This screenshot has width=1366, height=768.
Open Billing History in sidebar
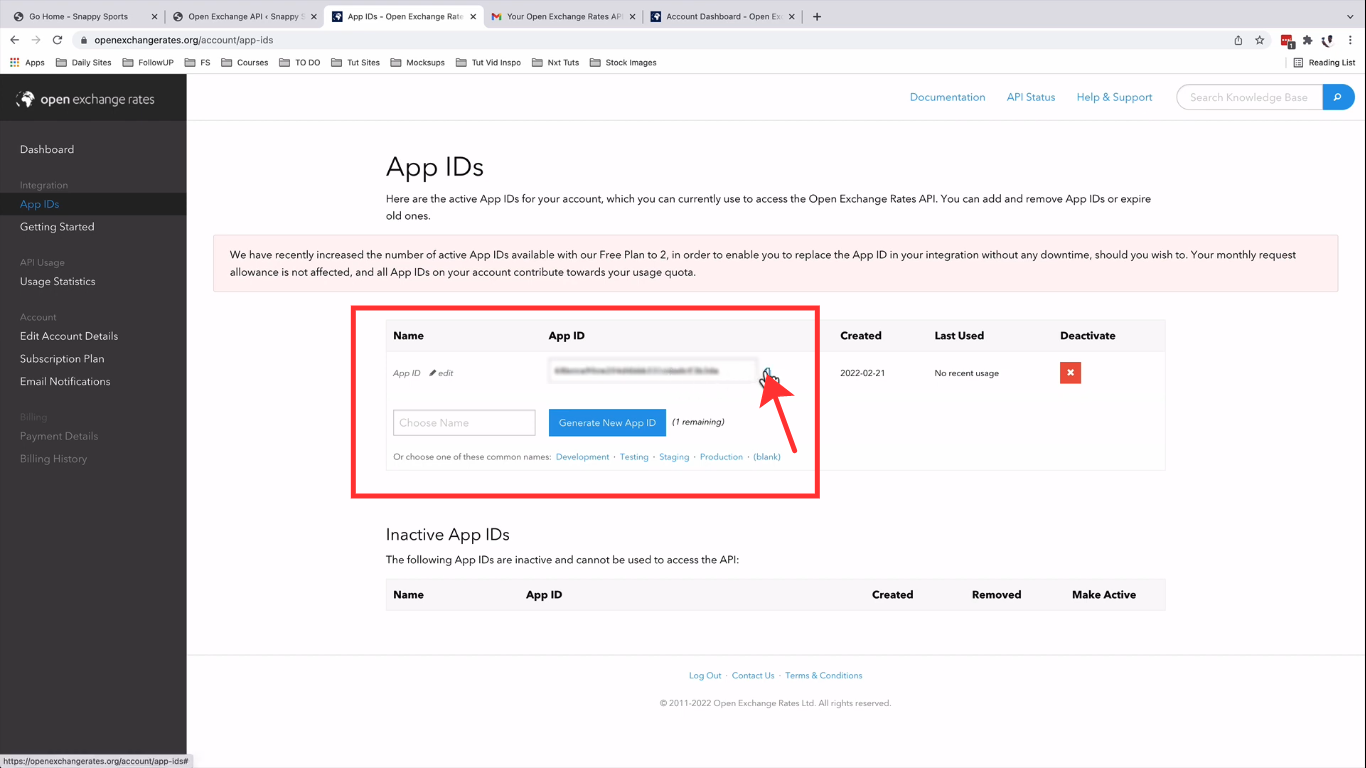point(54,459)
